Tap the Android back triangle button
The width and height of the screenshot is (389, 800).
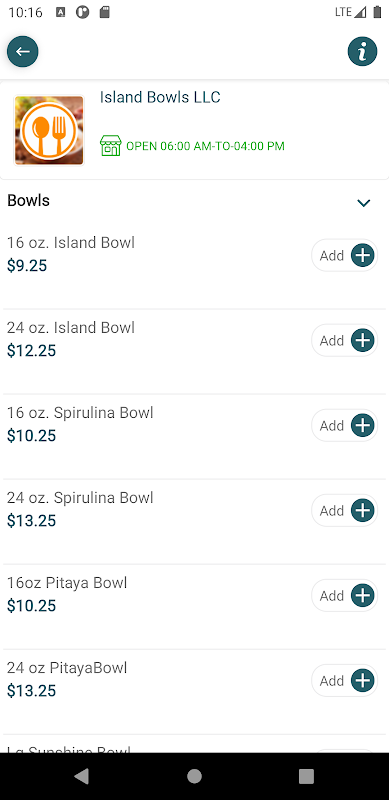click(x=82, y=777)
